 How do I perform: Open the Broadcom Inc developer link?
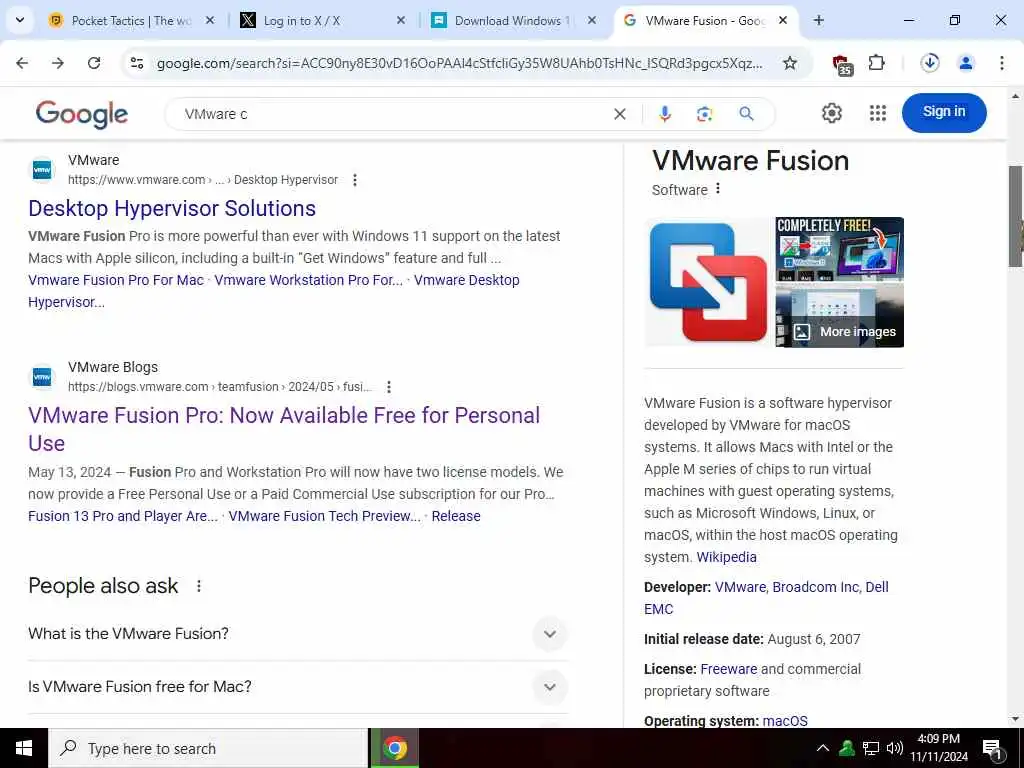pyautogui.click(x=816, y=587)
